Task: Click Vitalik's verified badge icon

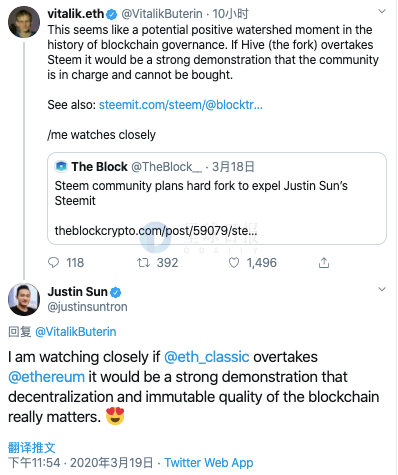Action: coord(112,14)
